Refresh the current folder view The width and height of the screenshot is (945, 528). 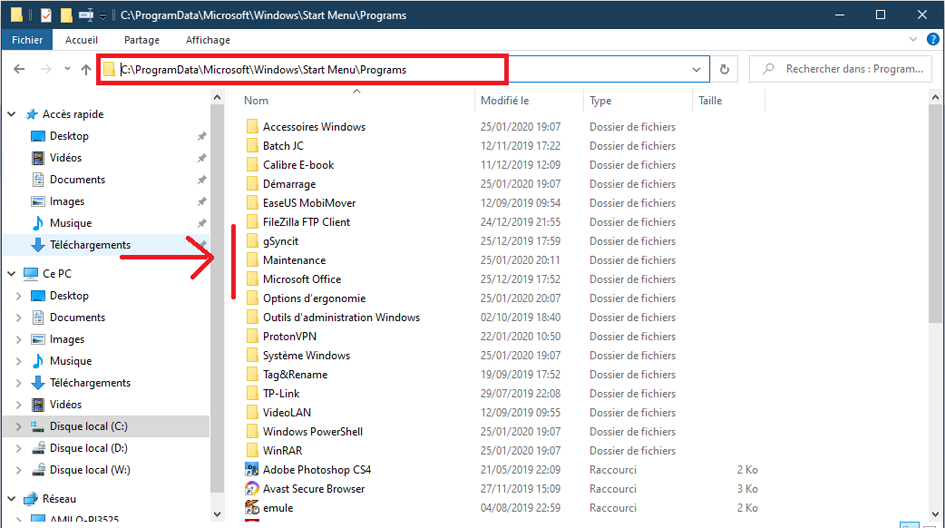pyautogui.click(x=724, y=69)
